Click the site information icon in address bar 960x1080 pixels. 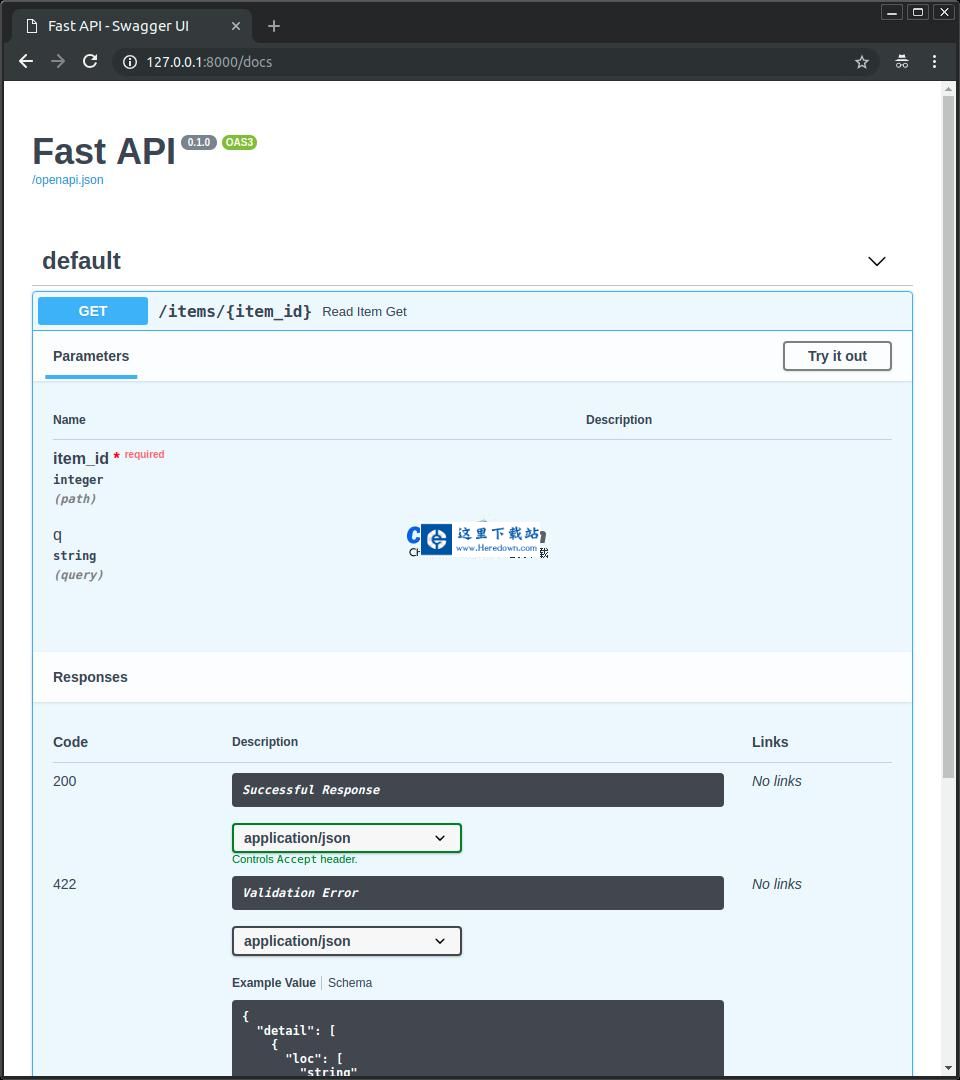point(129,61)
